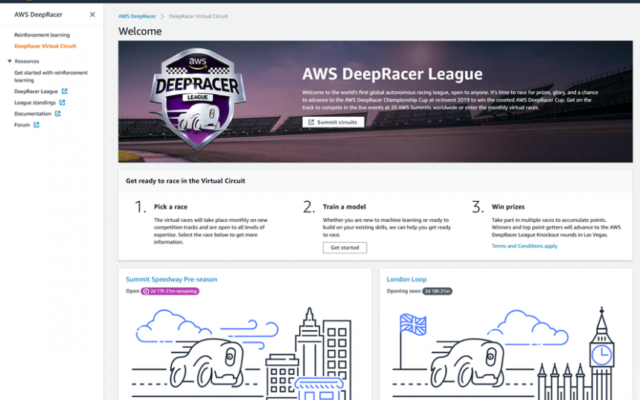The width and height of the screenshot is (640, 400).
Task: Open DeepRacer League sidebar link
Action: [x=36, y=91]
